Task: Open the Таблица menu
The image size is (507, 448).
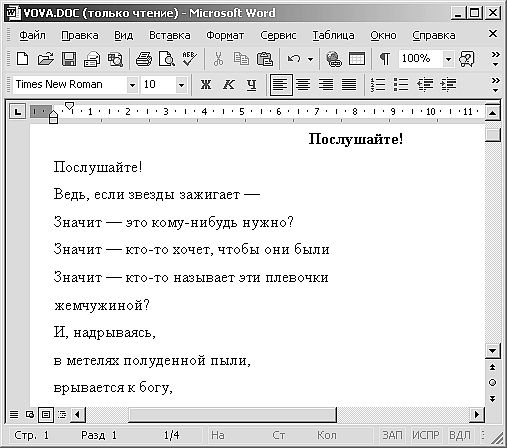Action: (333, 35)
